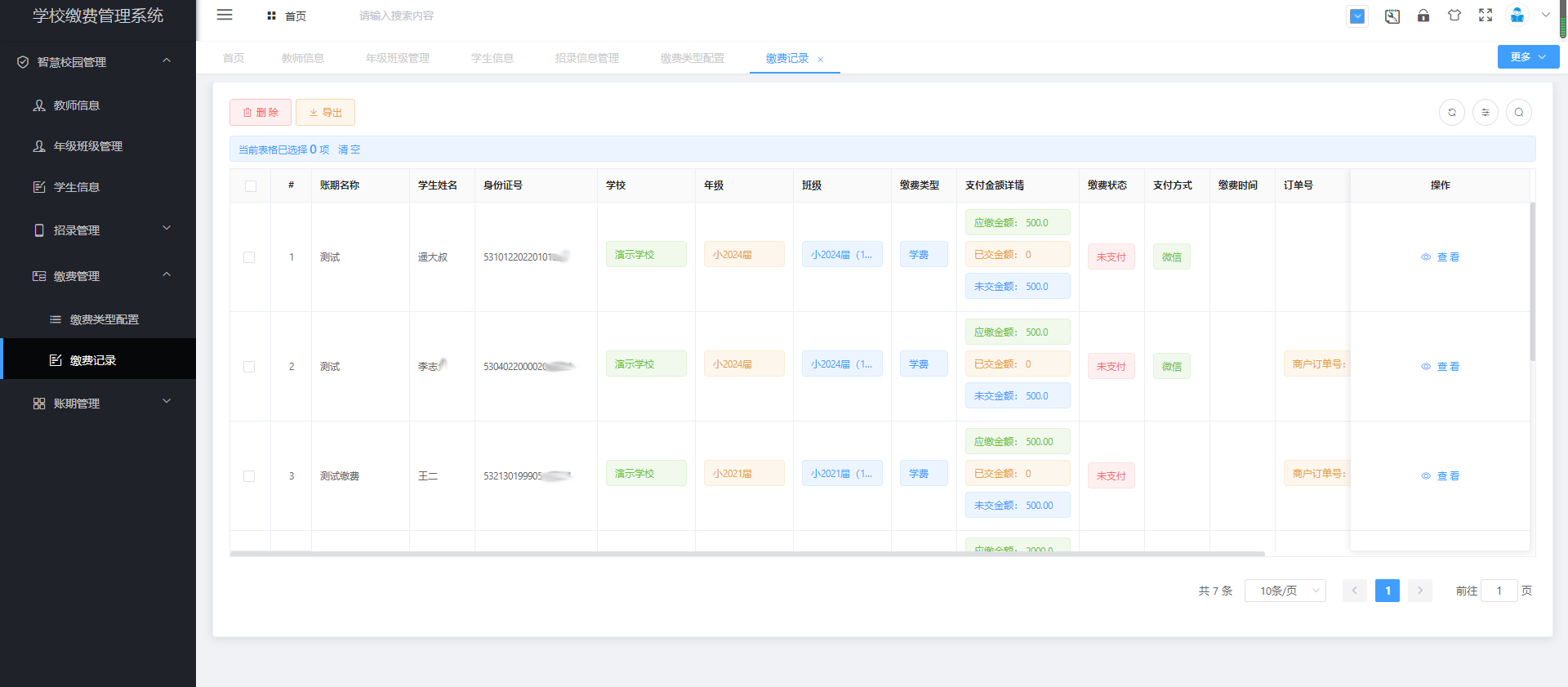The image size is (1568, 687).
Task: Click the search magnifier icon in table toolbar
Action: coord(1518,113)
